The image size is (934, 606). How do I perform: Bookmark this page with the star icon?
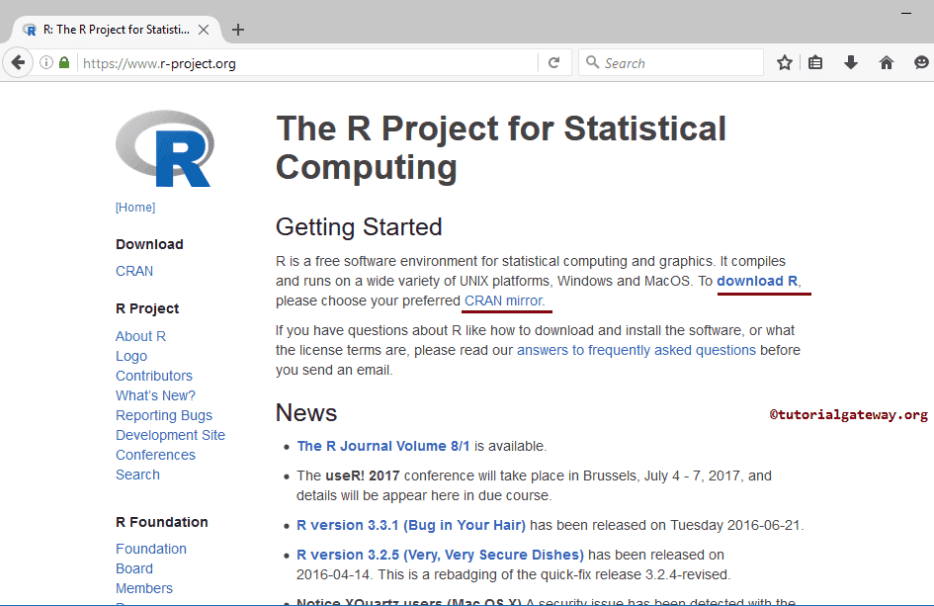[x=784, y=63]
